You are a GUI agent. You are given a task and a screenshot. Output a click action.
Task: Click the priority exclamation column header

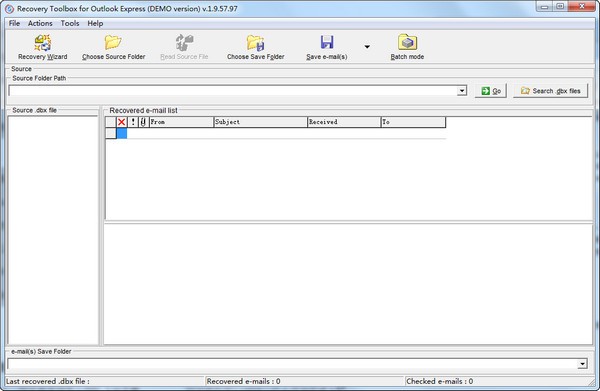tap(133, 122)
